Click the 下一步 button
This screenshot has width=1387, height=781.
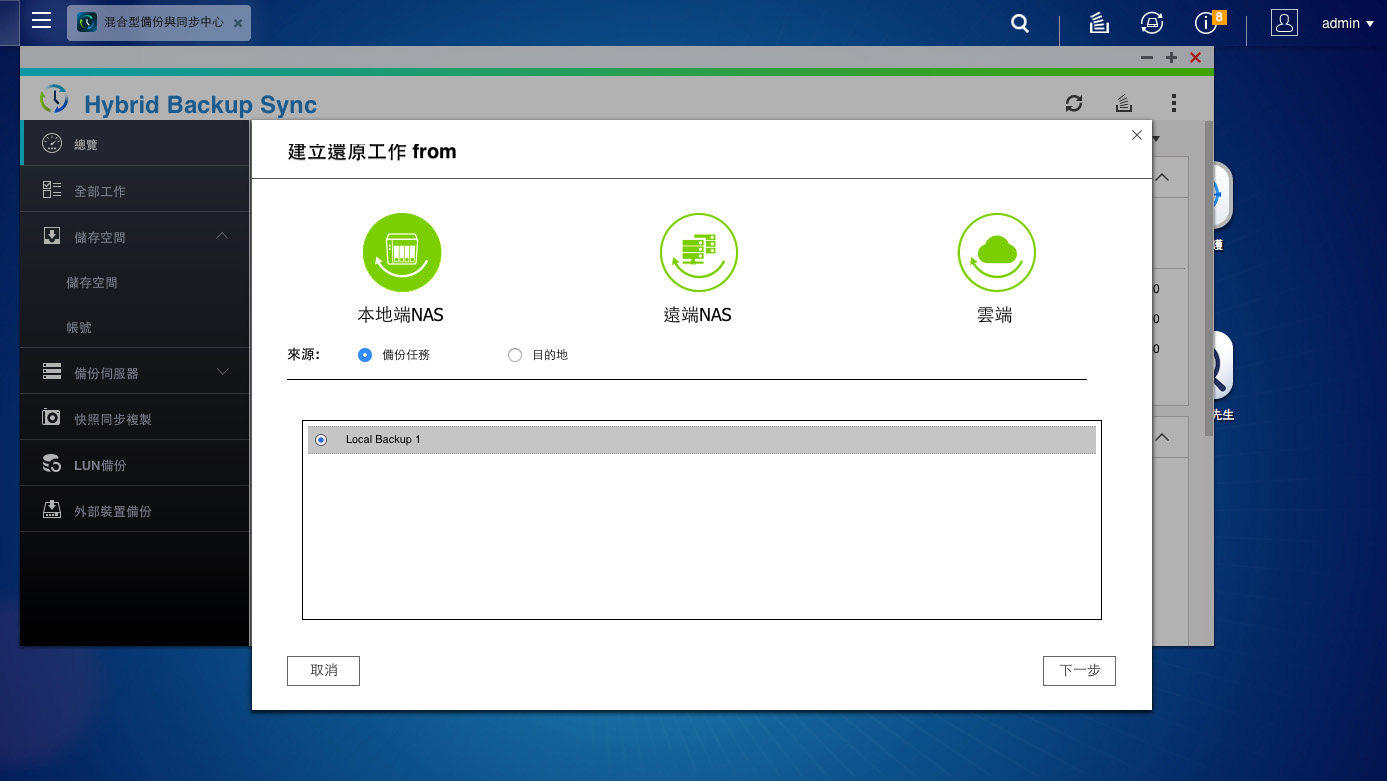pos(1079,670)
